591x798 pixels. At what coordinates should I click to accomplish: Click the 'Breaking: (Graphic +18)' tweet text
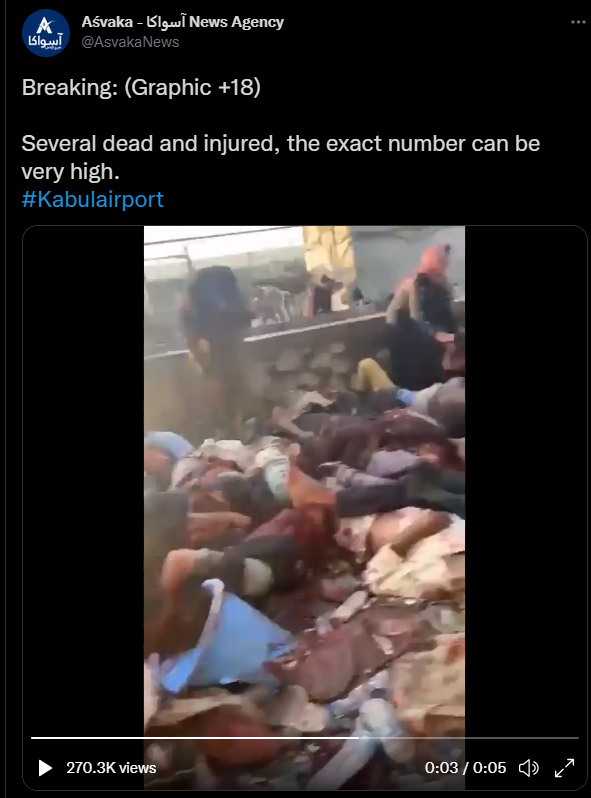click(141, 88)
